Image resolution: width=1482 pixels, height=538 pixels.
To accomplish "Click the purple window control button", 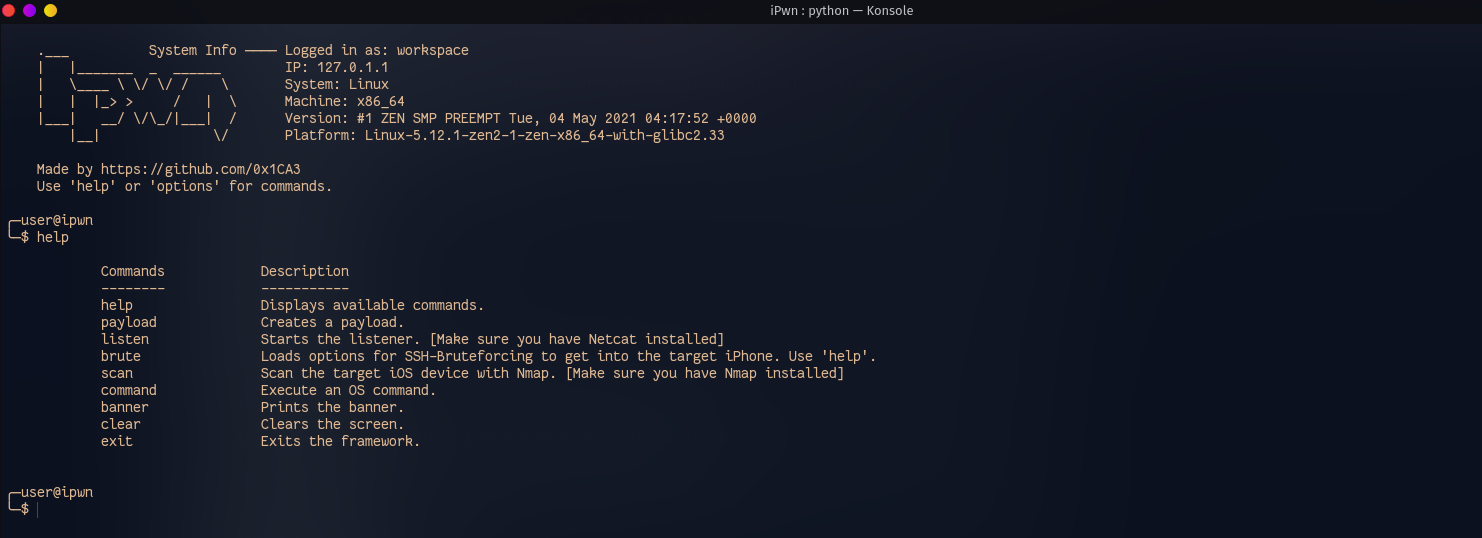I will pyautogui.click(x=30, y=10).
